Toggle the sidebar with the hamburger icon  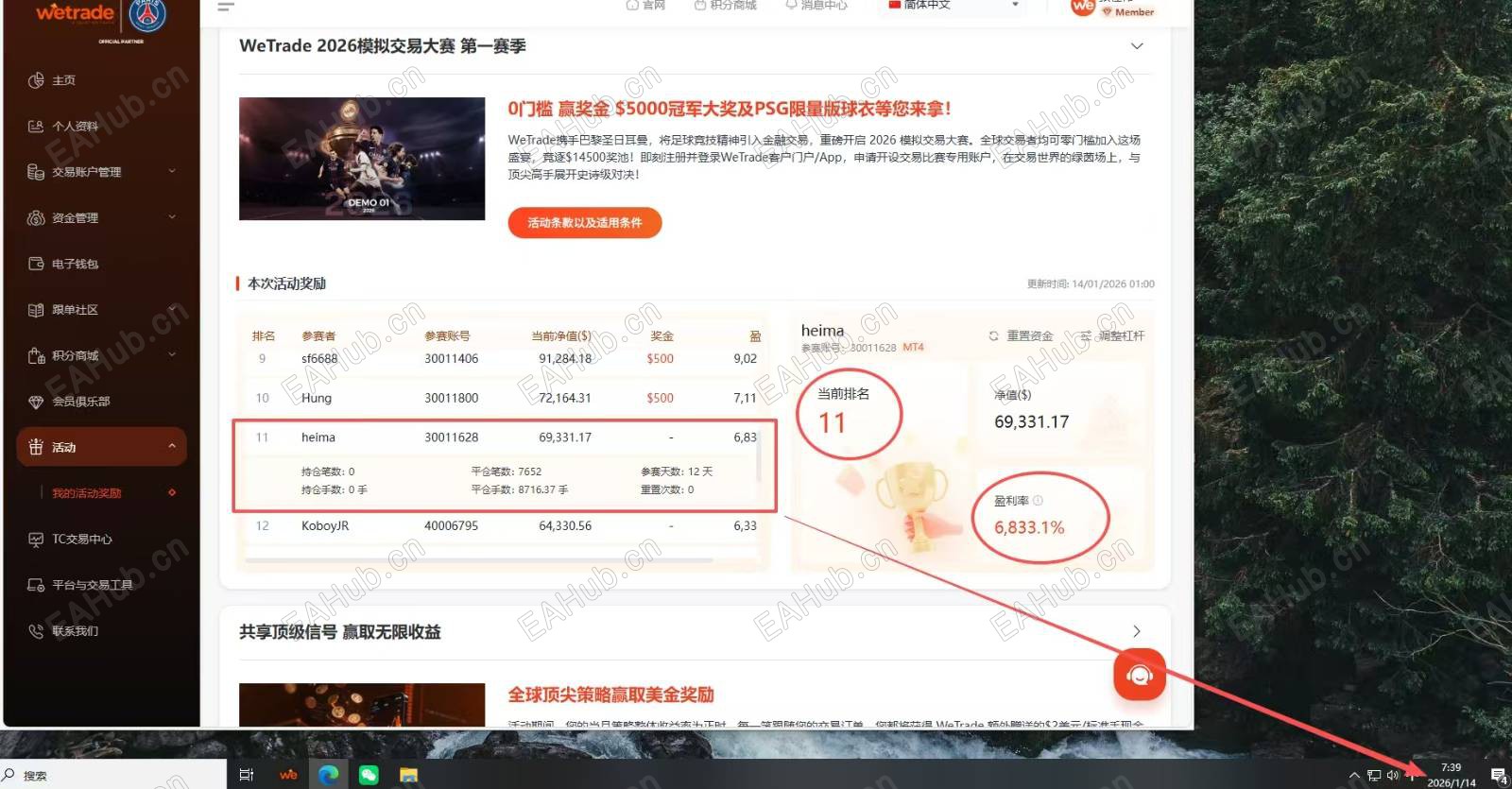click(x=226, y=6)
